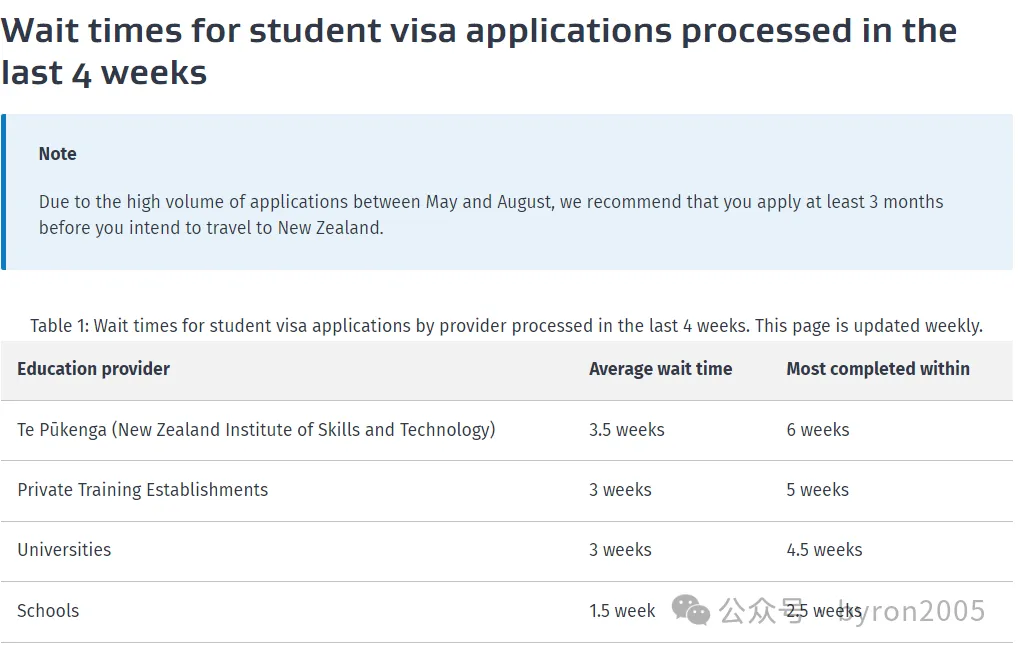Click the Private Training Establishments row name
Viewport: 1018px width, 652px height.
point(143,490)
